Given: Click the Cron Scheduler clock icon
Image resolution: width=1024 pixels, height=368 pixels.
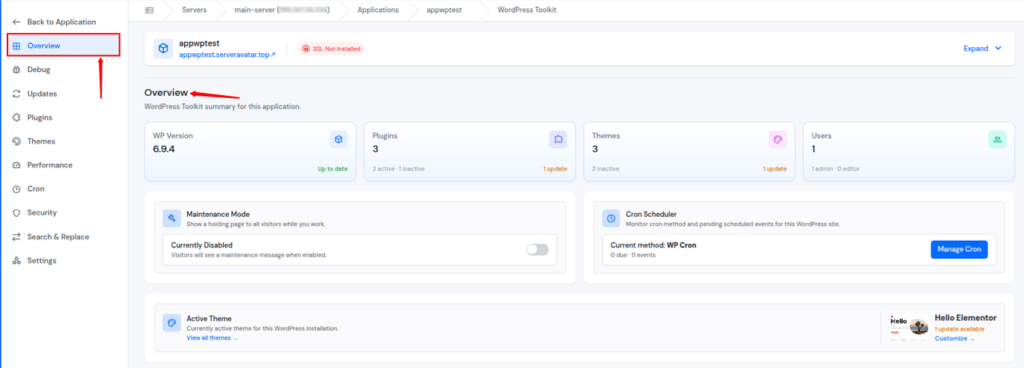Looking at the screenshot, I should [611, 219].
